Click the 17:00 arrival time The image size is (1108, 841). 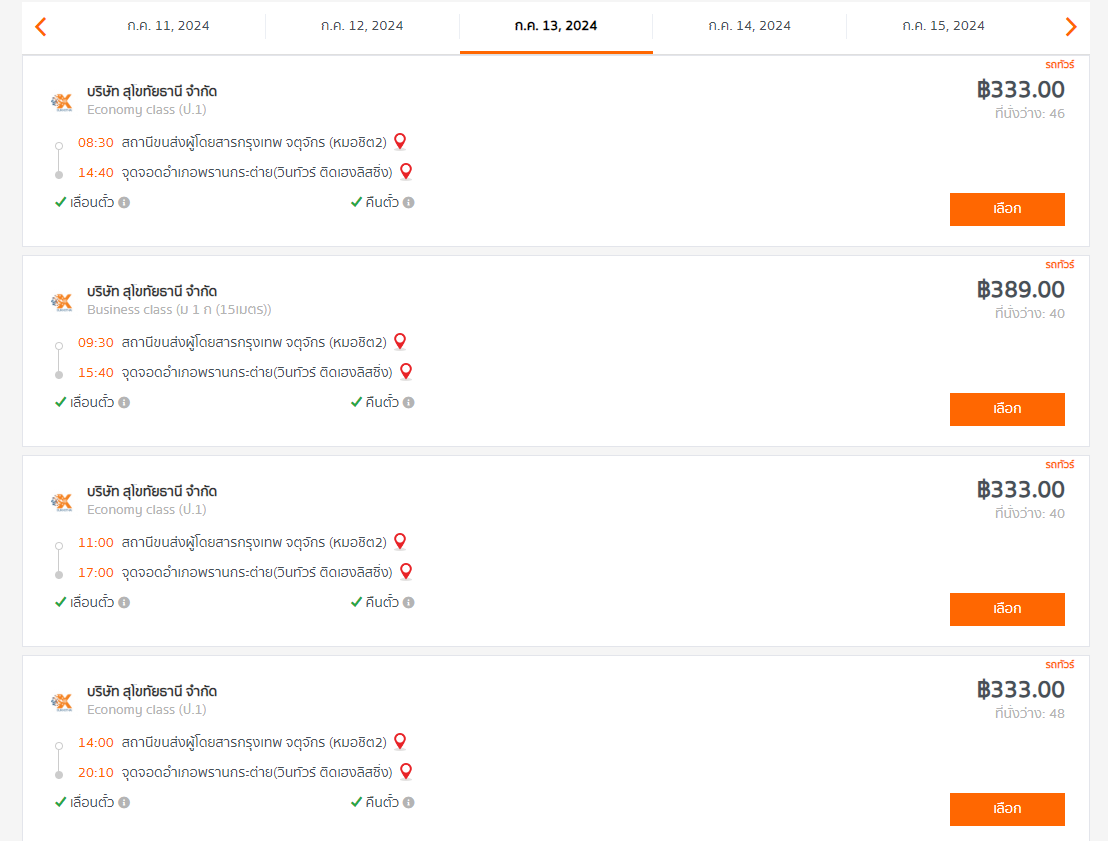(x=95, y=572)
